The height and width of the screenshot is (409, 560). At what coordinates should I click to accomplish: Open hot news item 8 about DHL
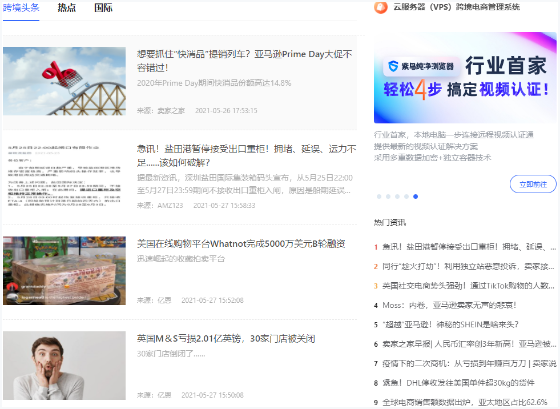click(454, 383)
